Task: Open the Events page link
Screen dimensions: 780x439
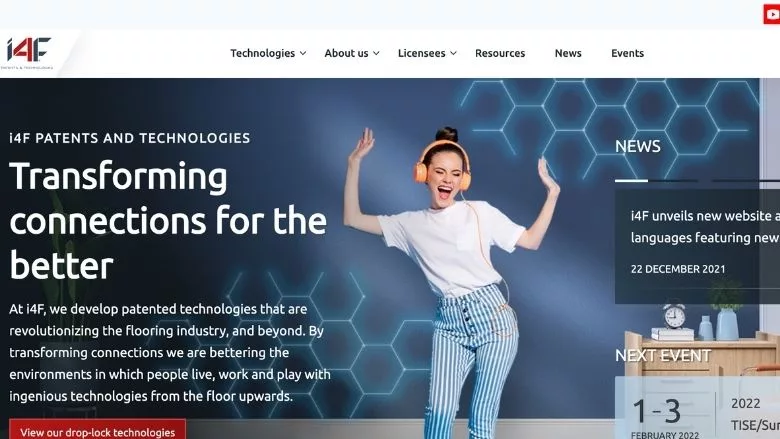Action: [x=627, y=53]
